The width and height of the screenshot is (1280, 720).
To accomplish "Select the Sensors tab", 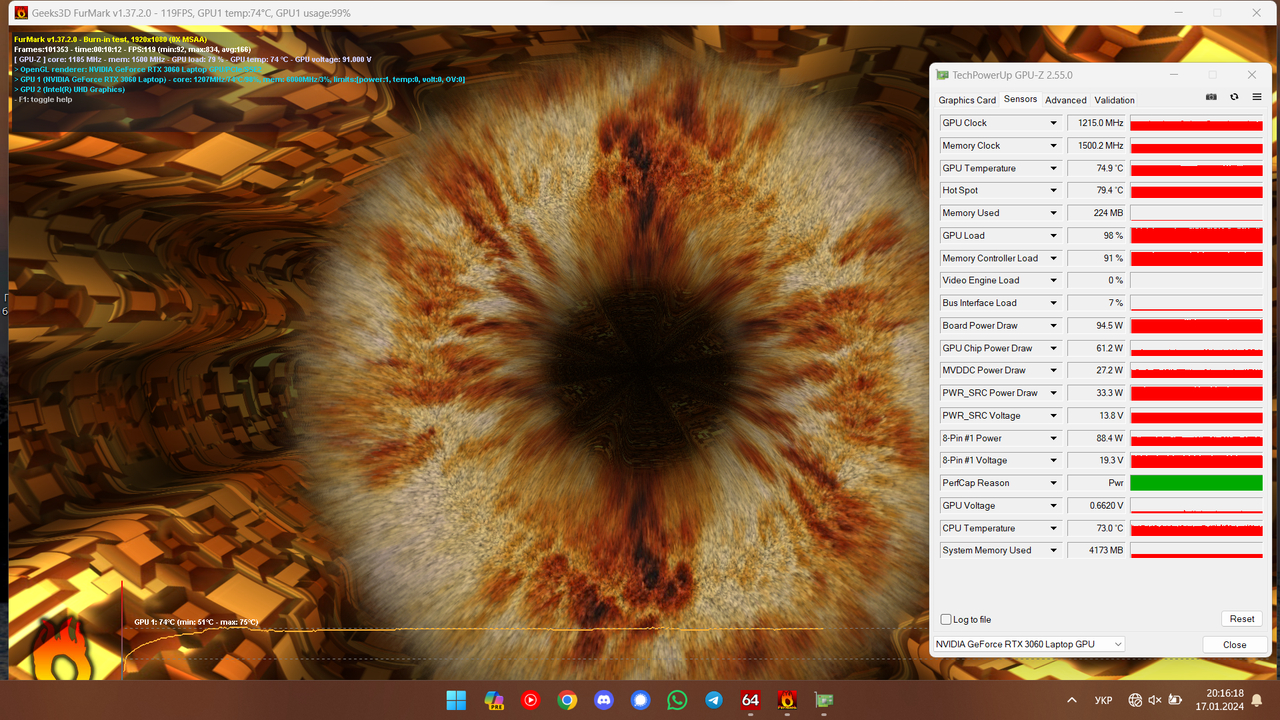I will 1021,99.
